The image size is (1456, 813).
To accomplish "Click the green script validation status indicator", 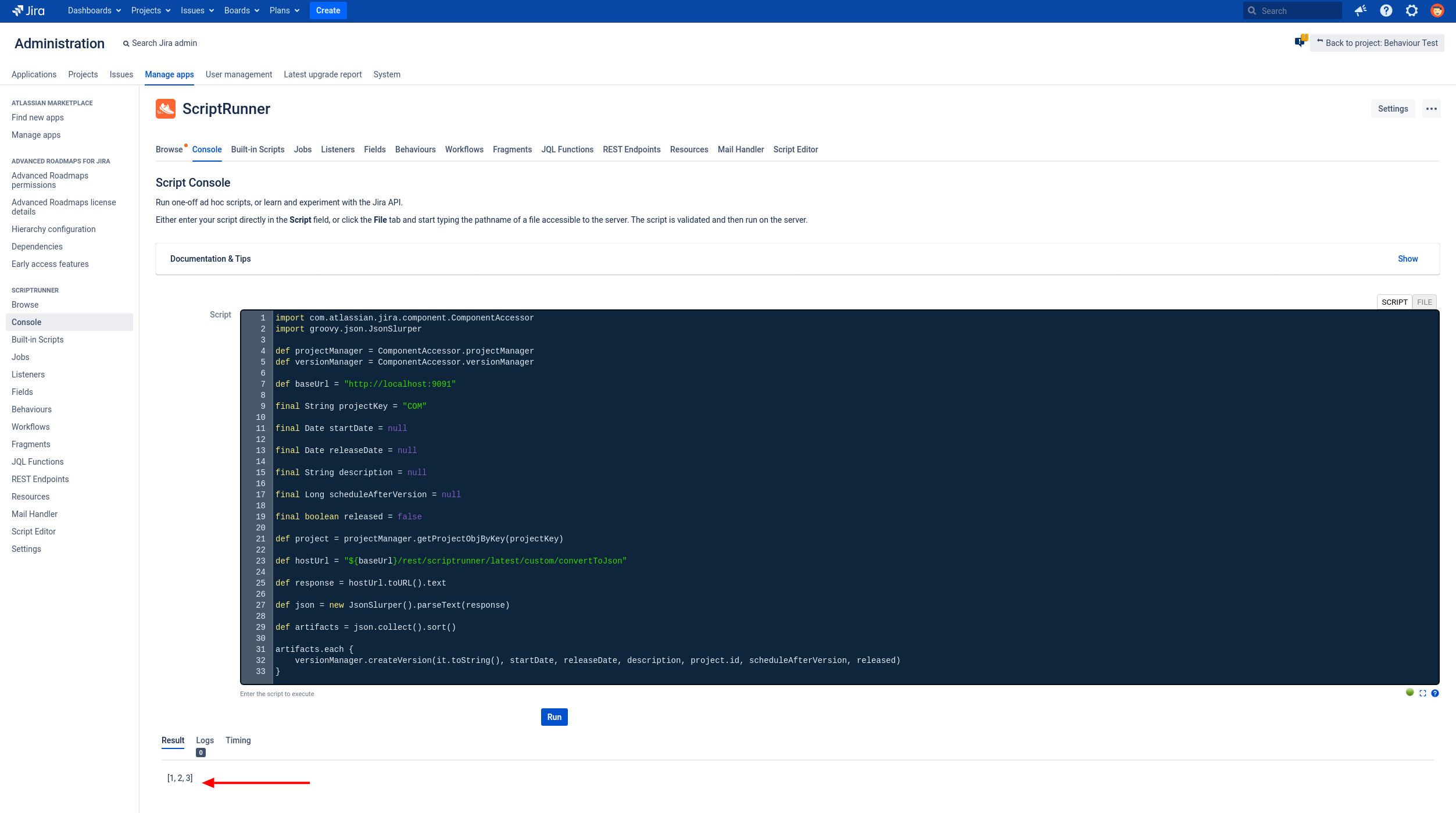I will pyautogui.click(x=1410, y=692).
